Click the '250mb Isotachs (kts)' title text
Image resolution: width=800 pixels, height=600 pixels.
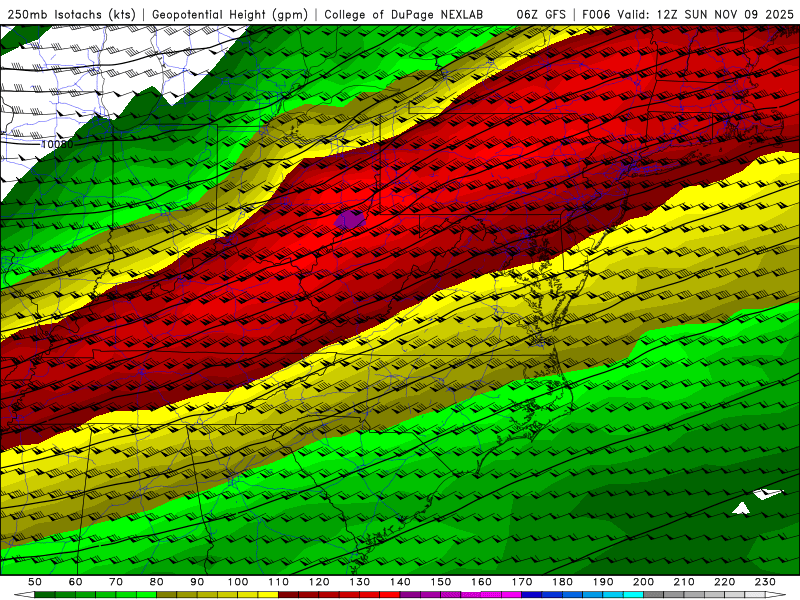[x=72, y=14]
